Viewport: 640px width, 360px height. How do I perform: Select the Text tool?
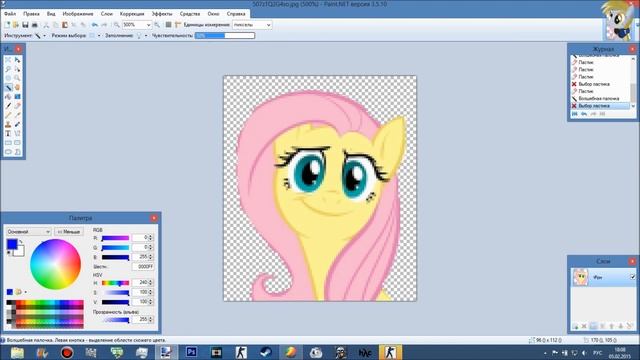pyautogui.click(x=8, y=133)
